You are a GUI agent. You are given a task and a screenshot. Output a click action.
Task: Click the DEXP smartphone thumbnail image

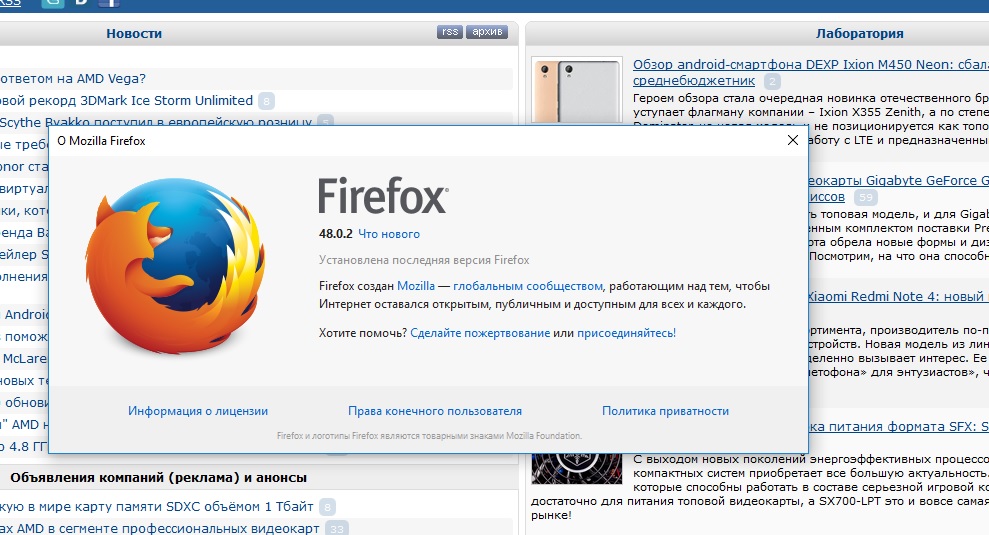576,91
